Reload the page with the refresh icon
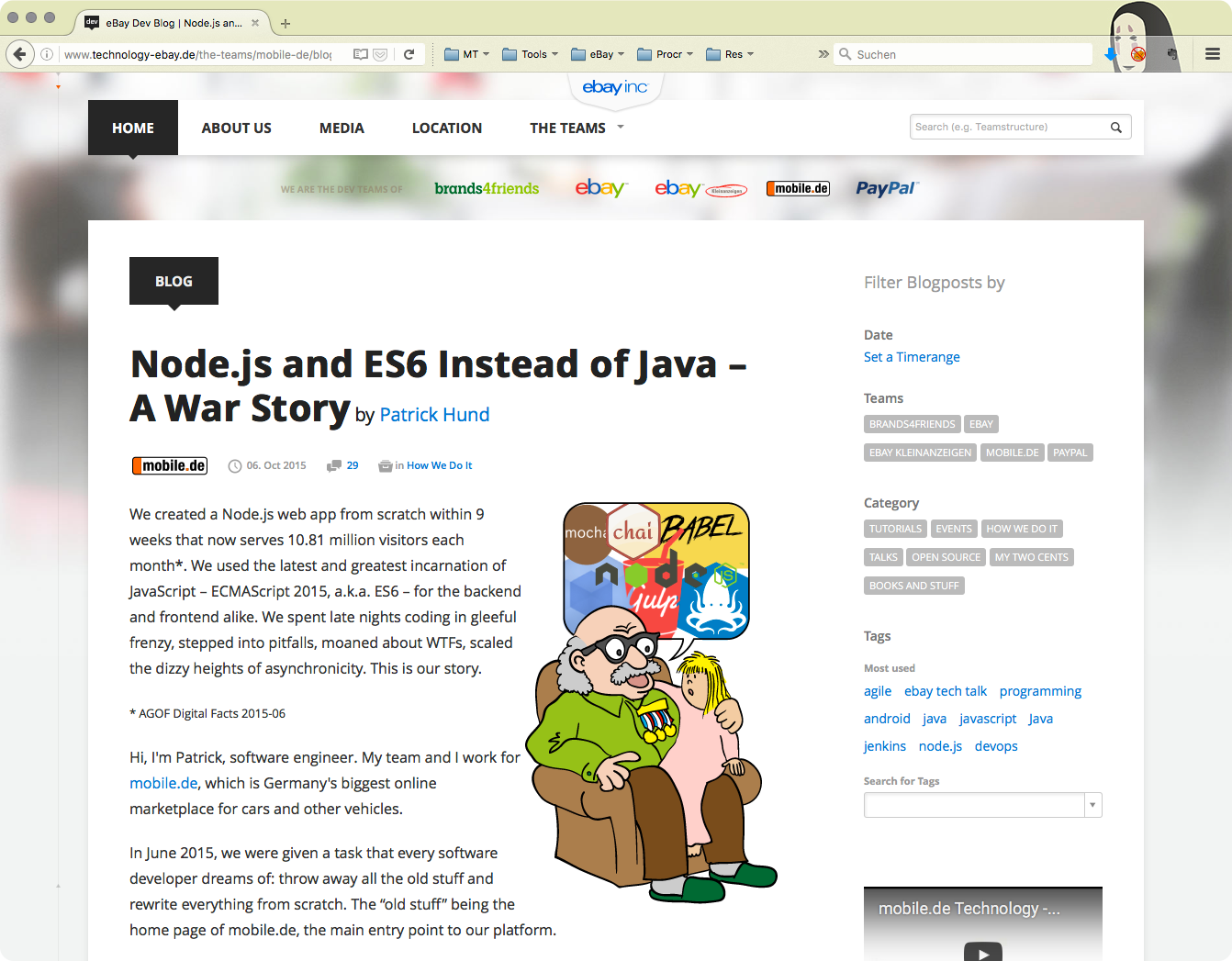1232x961 pixels. (409, 54)
